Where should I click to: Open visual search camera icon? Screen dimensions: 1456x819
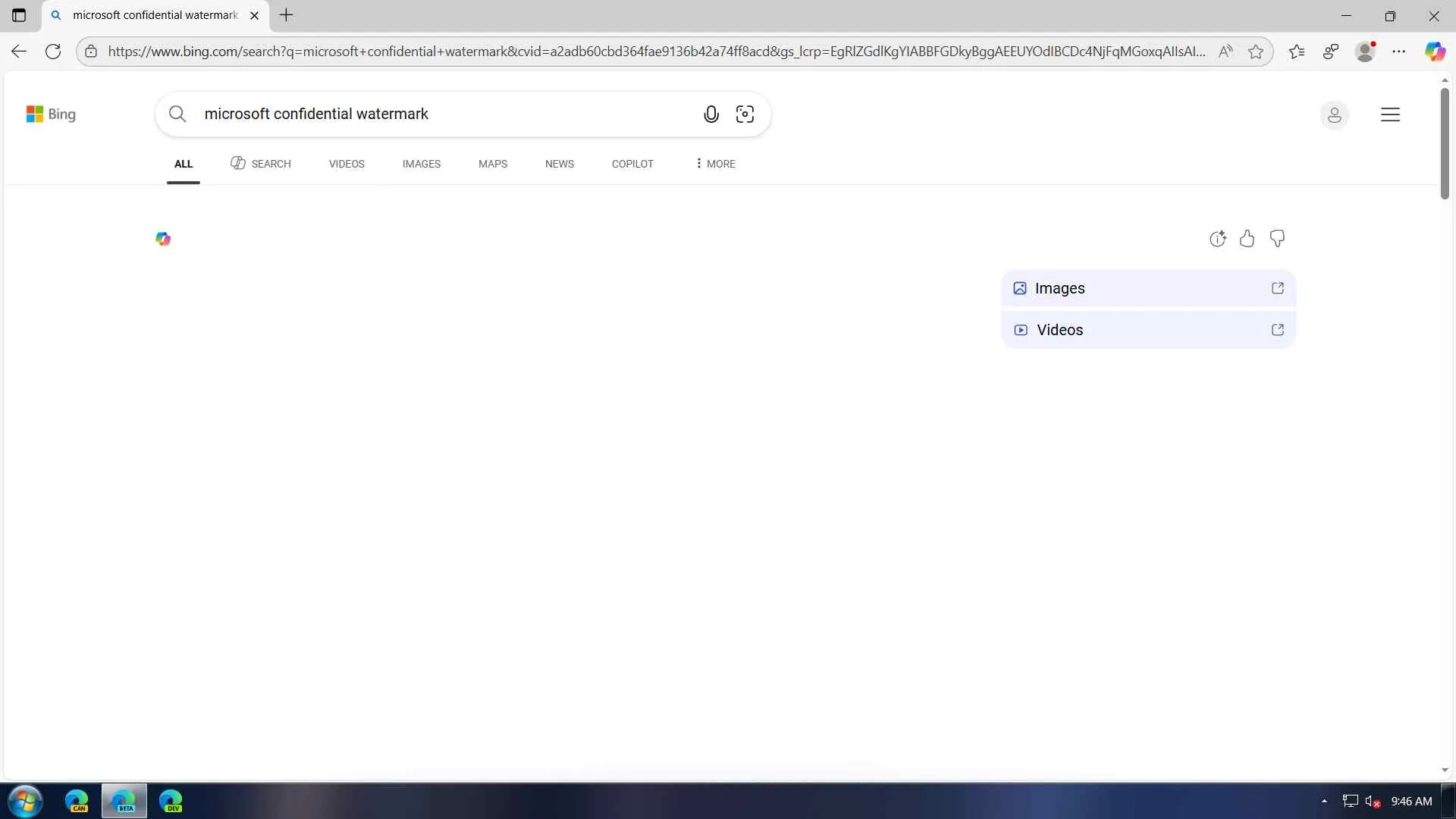click(745, 114)
